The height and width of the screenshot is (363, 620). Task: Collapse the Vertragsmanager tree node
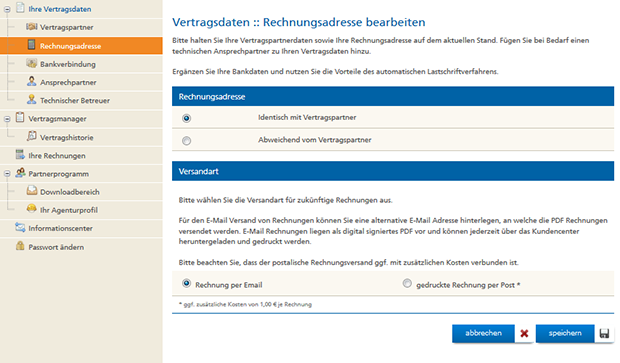coord(7,119)
